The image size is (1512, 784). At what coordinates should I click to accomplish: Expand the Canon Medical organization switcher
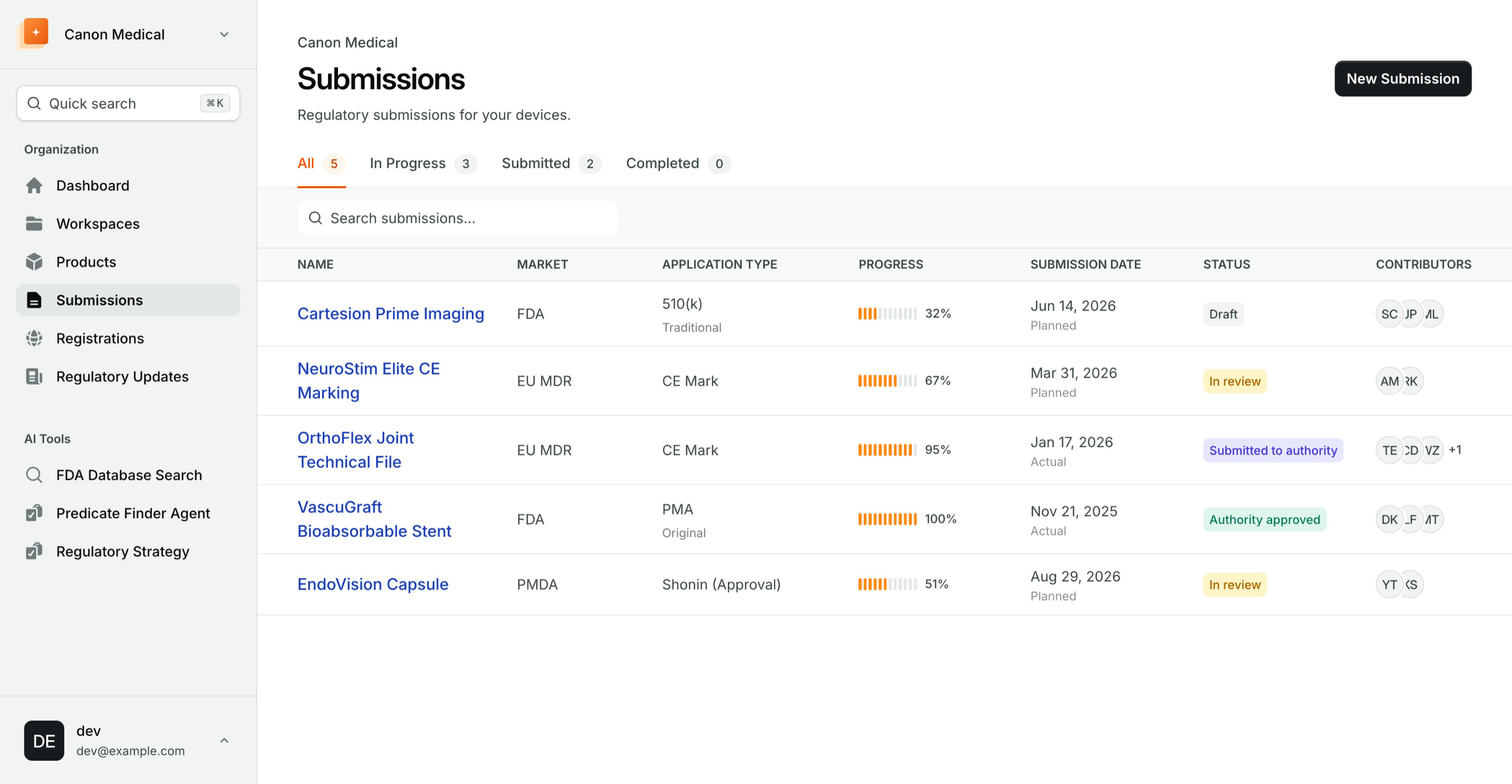tap(224, 35)
